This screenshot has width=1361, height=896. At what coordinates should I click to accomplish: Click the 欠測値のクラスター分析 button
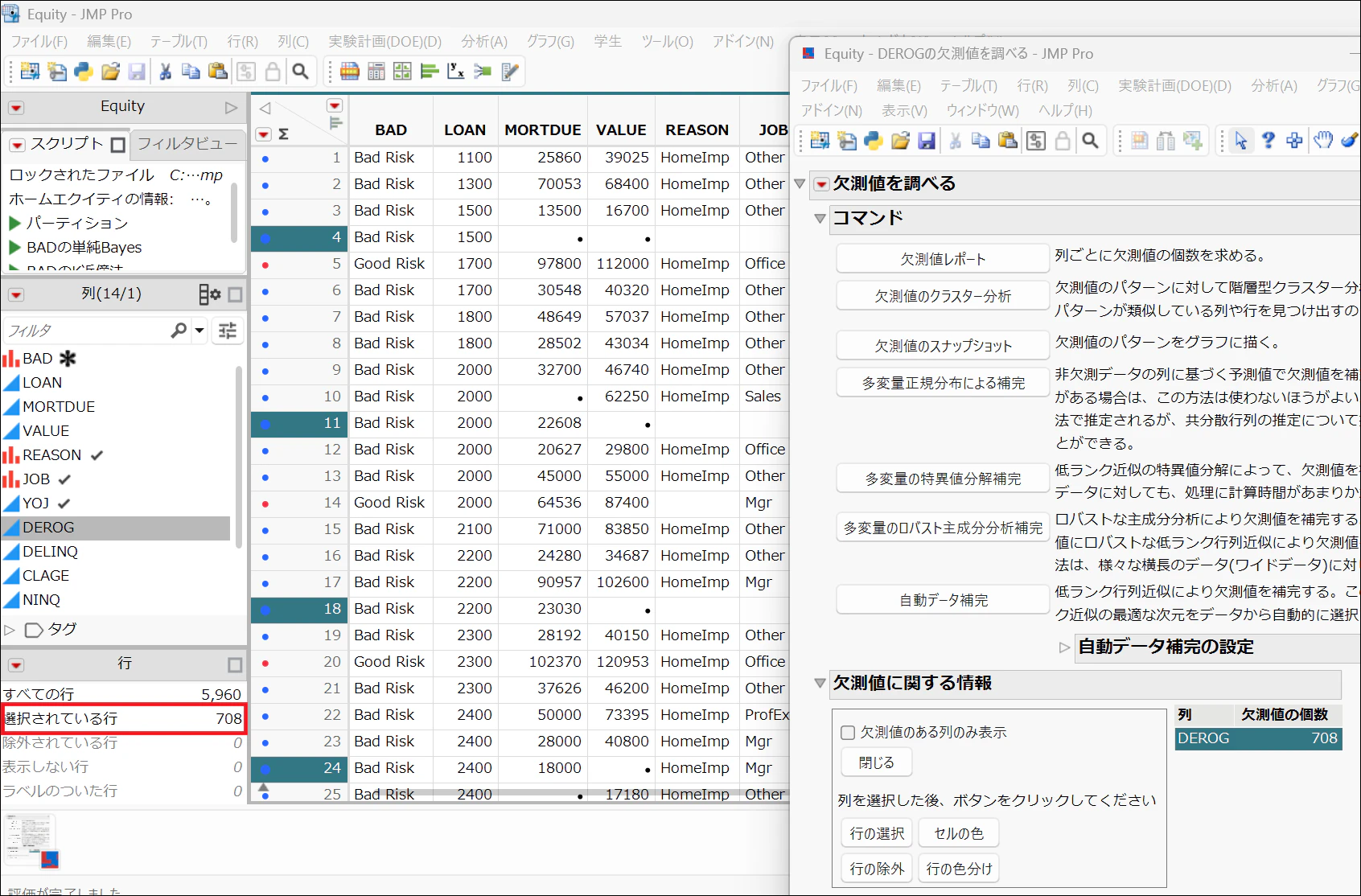click(x=943, y=296)
